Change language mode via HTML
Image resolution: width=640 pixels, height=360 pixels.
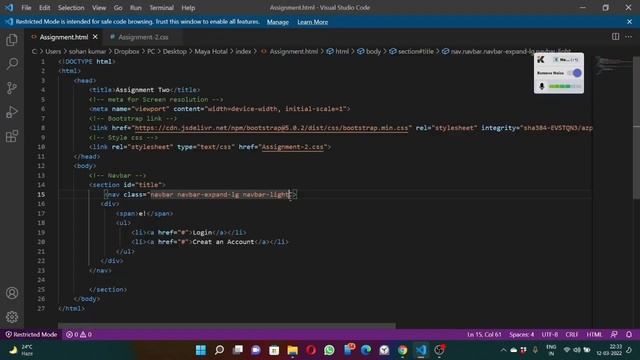[x=594, y=334]
